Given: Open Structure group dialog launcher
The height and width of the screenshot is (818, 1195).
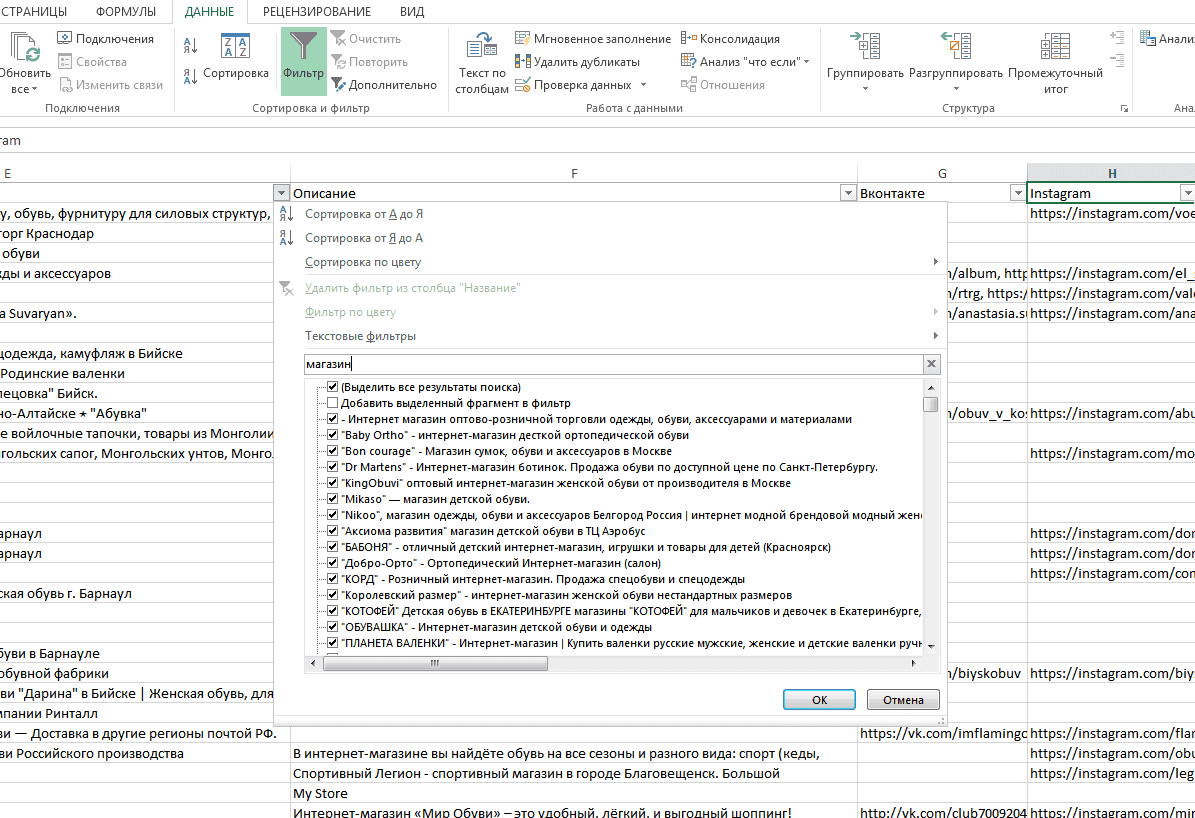Looking at the screenshot, I should point(1124,108).
